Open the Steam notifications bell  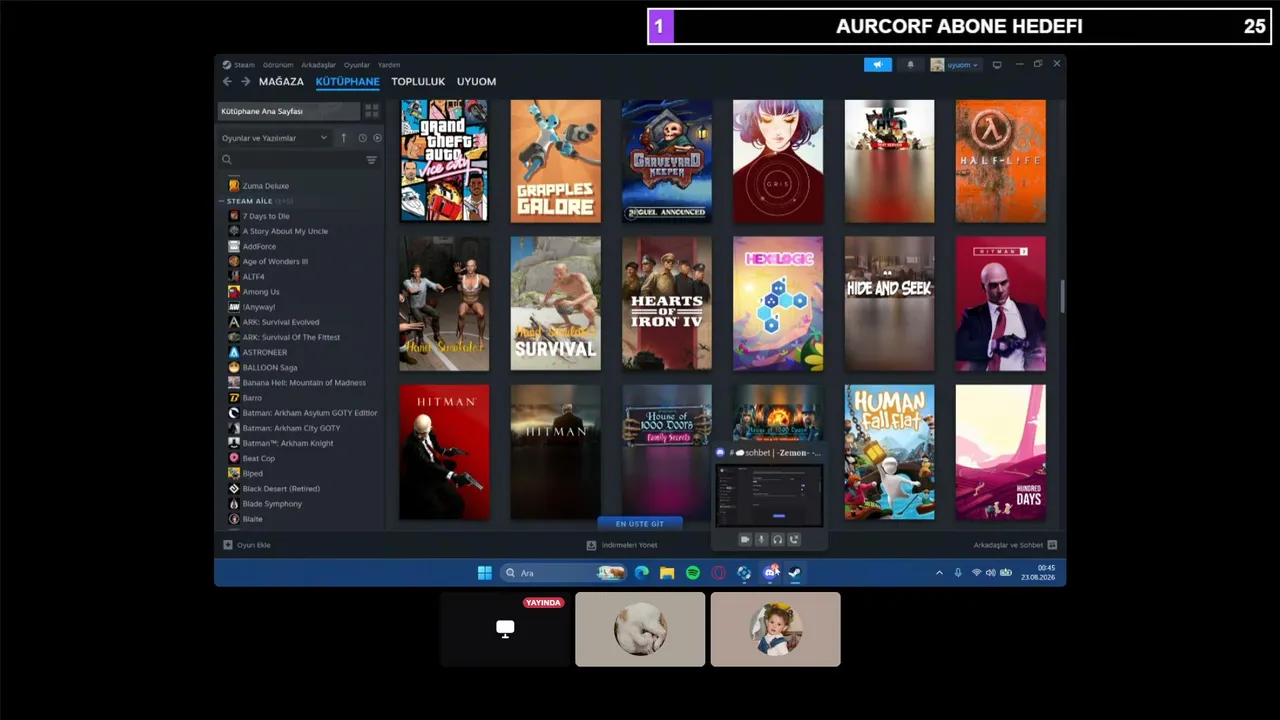[x=910, y=65]
